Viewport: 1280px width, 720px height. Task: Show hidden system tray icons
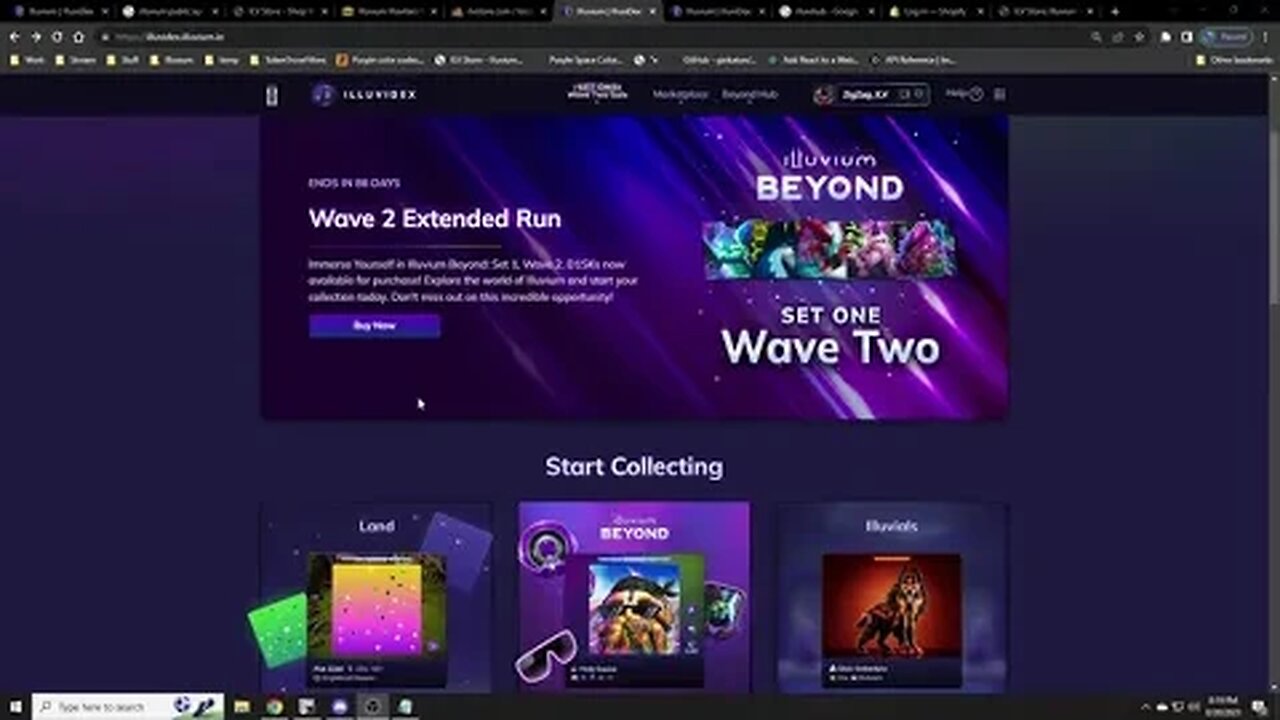(1147, 707)
